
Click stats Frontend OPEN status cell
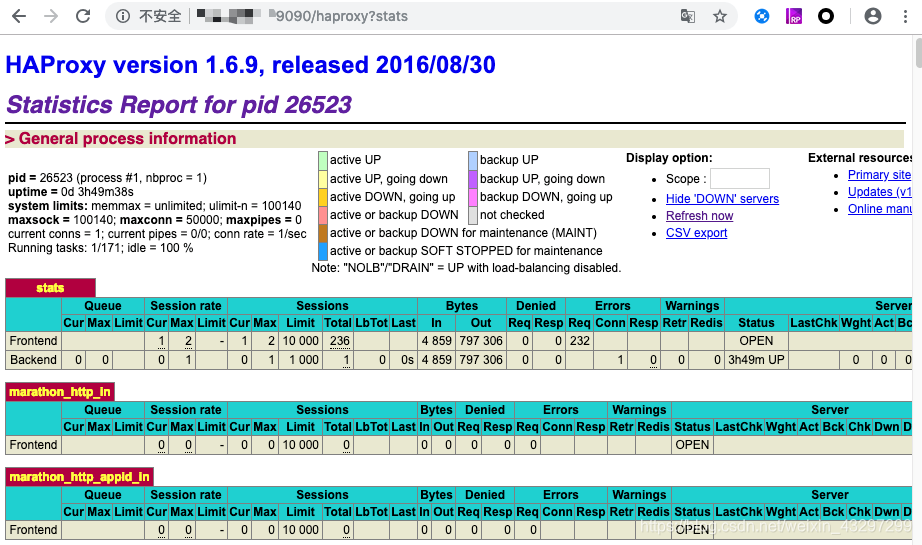[756, 341]
